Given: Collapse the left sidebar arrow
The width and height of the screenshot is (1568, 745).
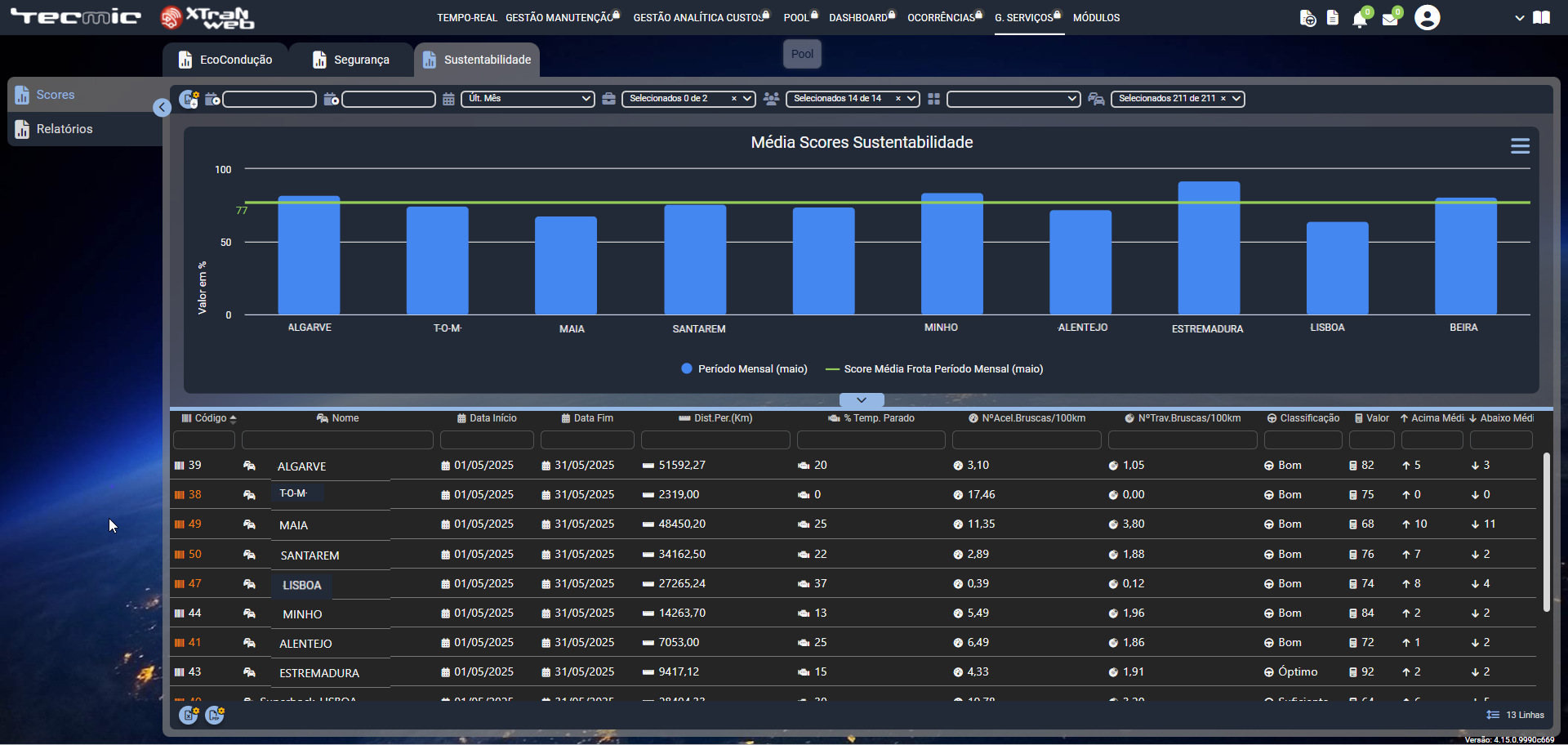Looking at the screenshot, I should [162, 107].
